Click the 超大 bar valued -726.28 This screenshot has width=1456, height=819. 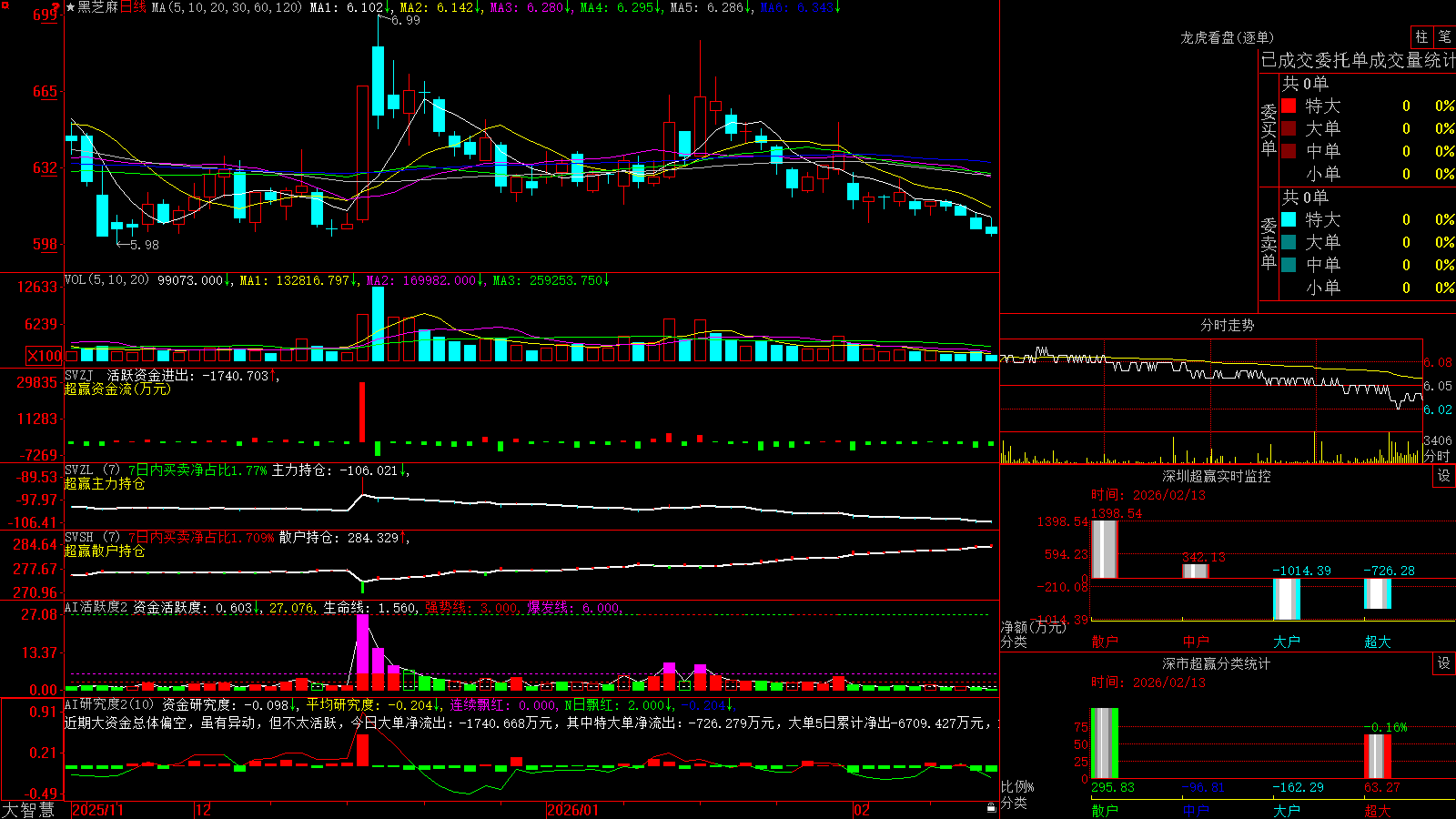click(1378, 593)
